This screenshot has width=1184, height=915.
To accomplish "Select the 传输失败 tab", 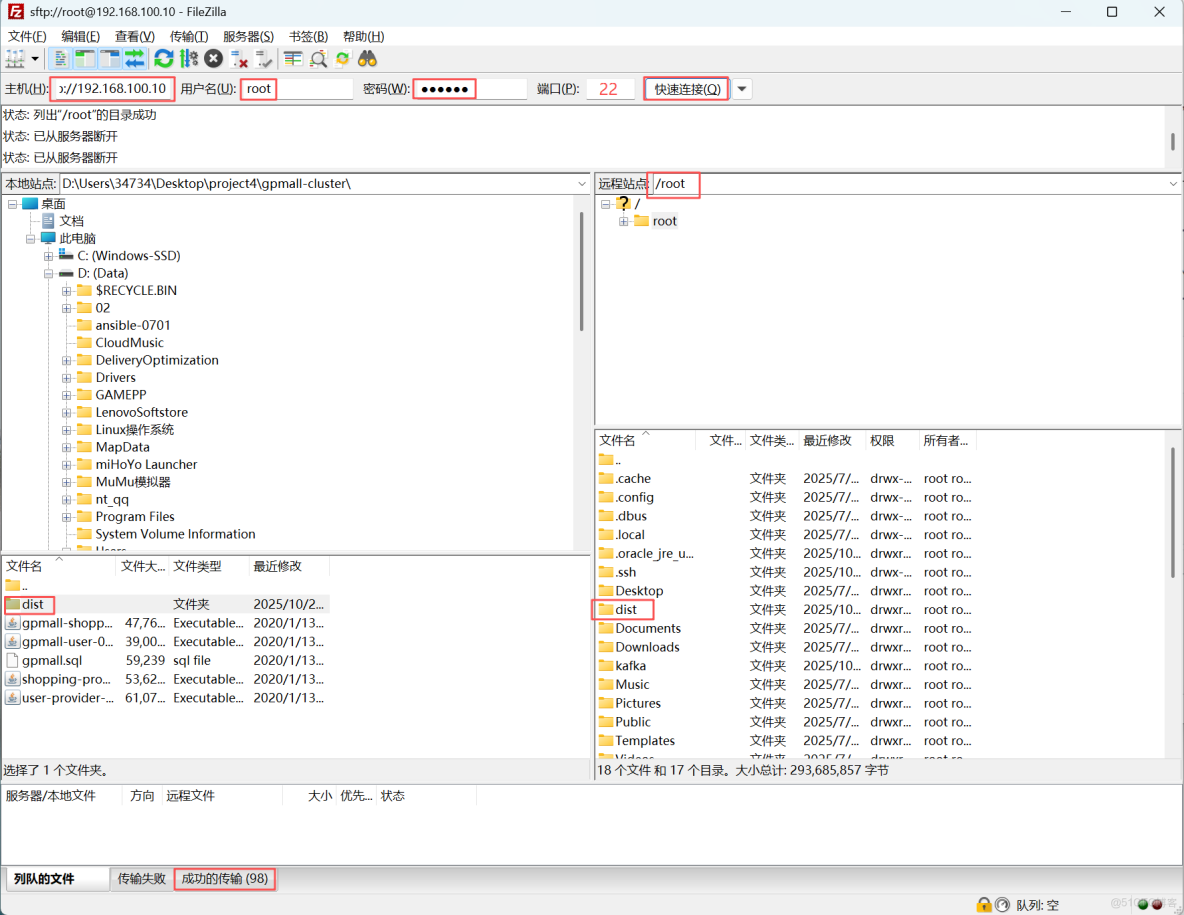I will pos(142,878).
